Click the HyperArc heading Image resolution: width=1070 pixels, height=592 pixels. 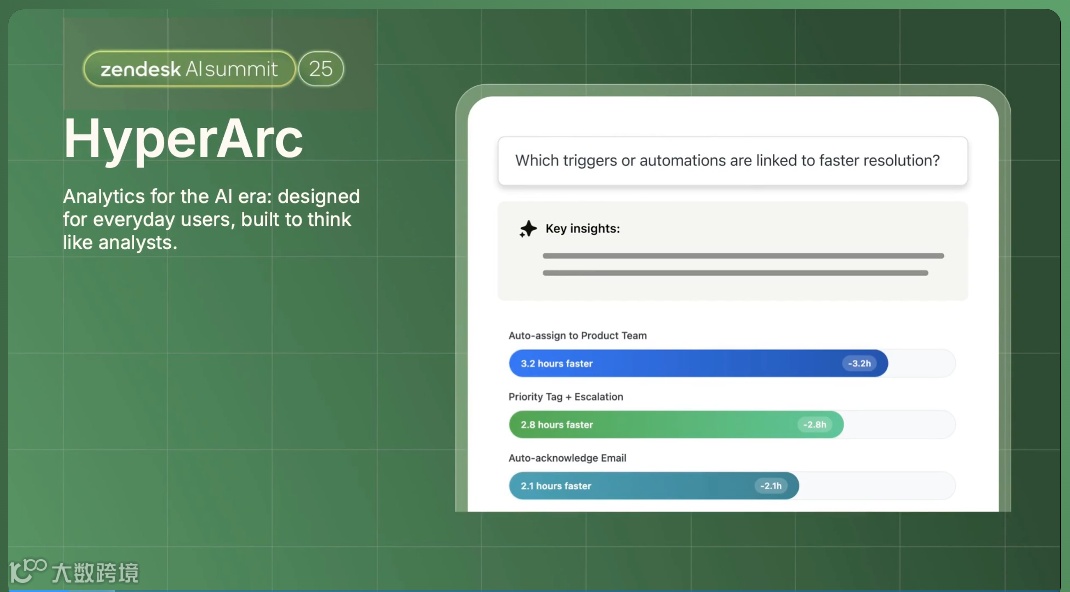(x=183, y=140)
